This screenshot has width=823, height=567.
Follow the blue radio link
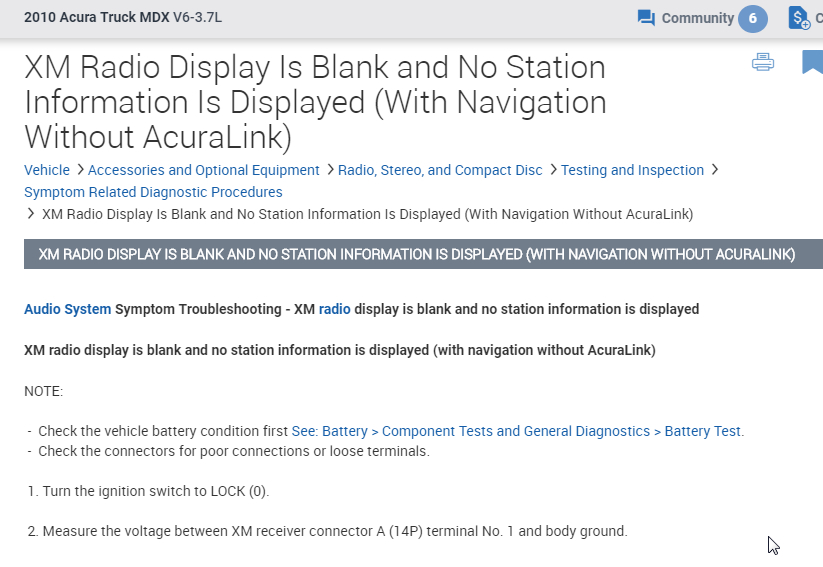[334, 309]
